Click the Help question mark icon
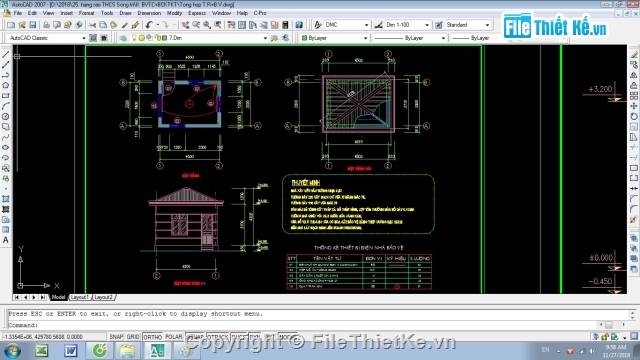The image size is (640, 360). 299,25
